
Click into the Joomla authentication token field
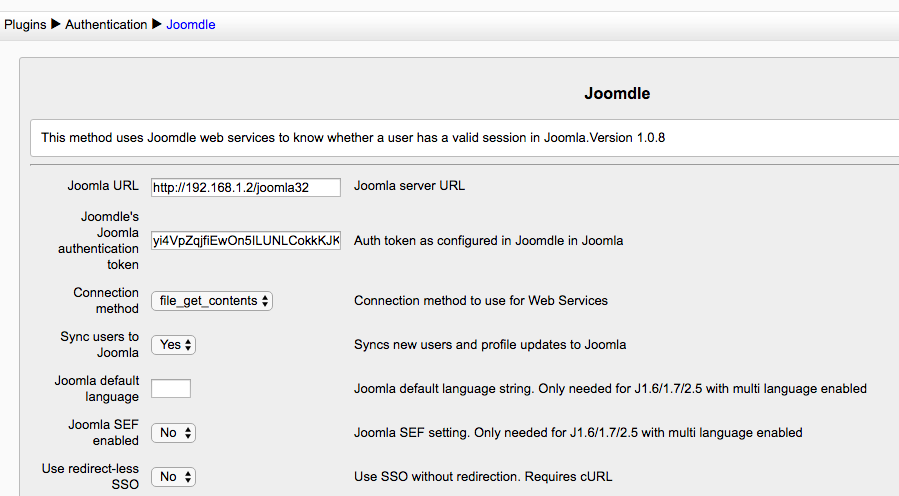tap(245, 241)
